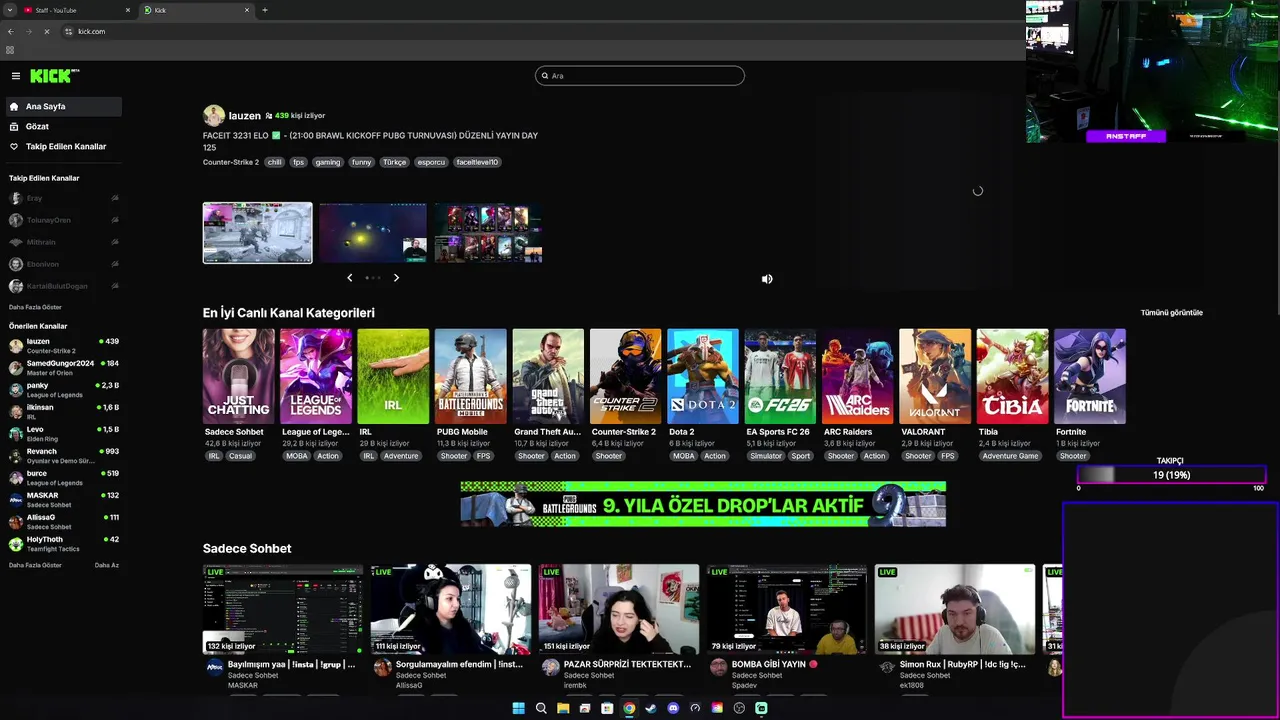Click the Kick logo

coord(54,76)
